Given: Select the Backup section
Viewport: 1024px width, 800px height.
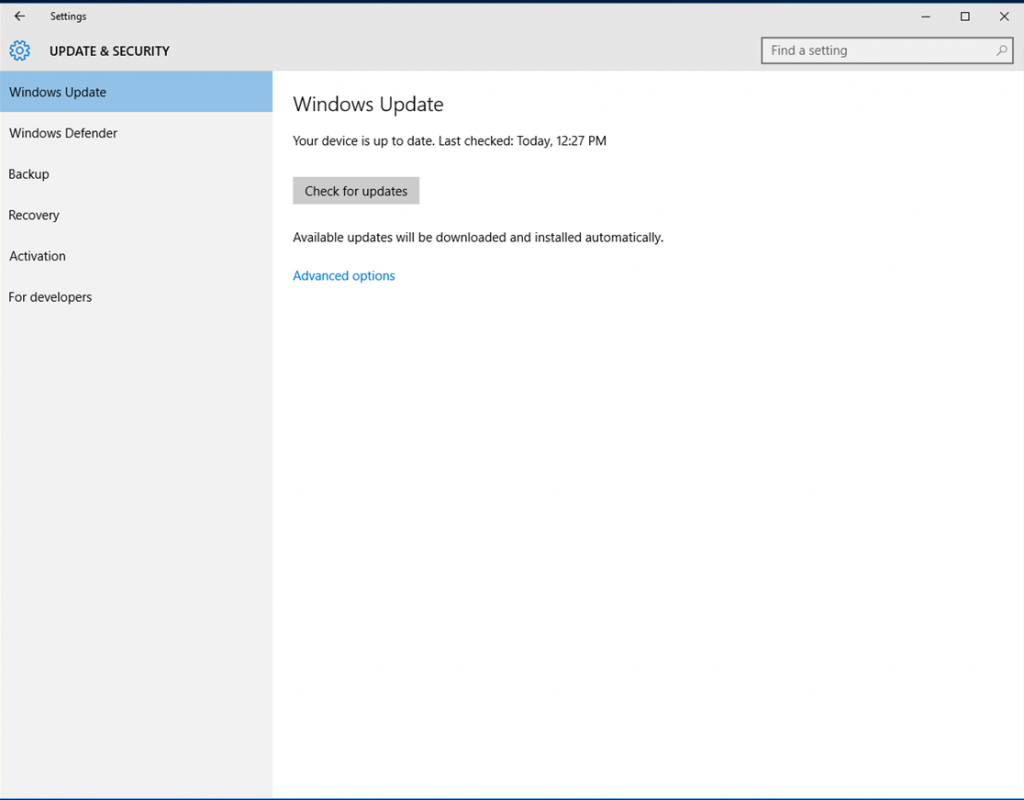Looking at the screenshot, I should point(28,174).
